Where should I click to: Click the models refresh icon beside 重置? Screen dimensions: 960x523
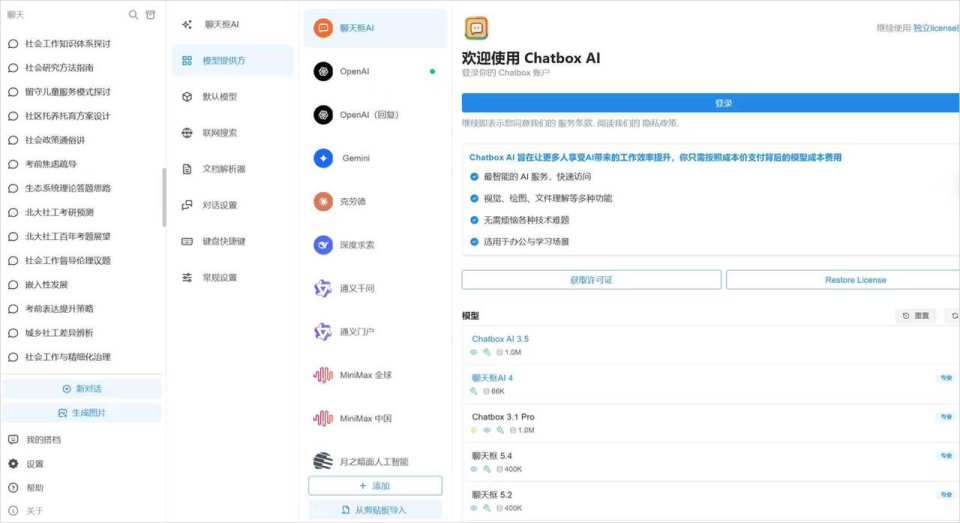click(954, 316)
